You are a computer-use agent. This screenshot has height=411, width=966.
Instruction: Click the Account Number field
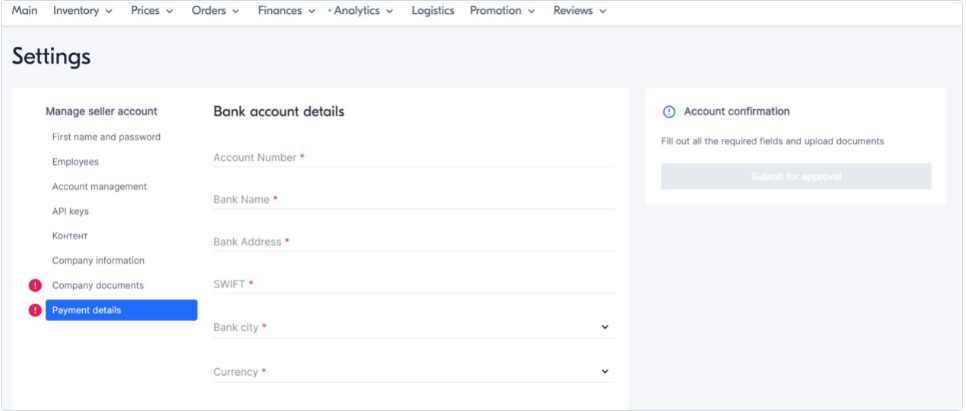coord(413,158)
